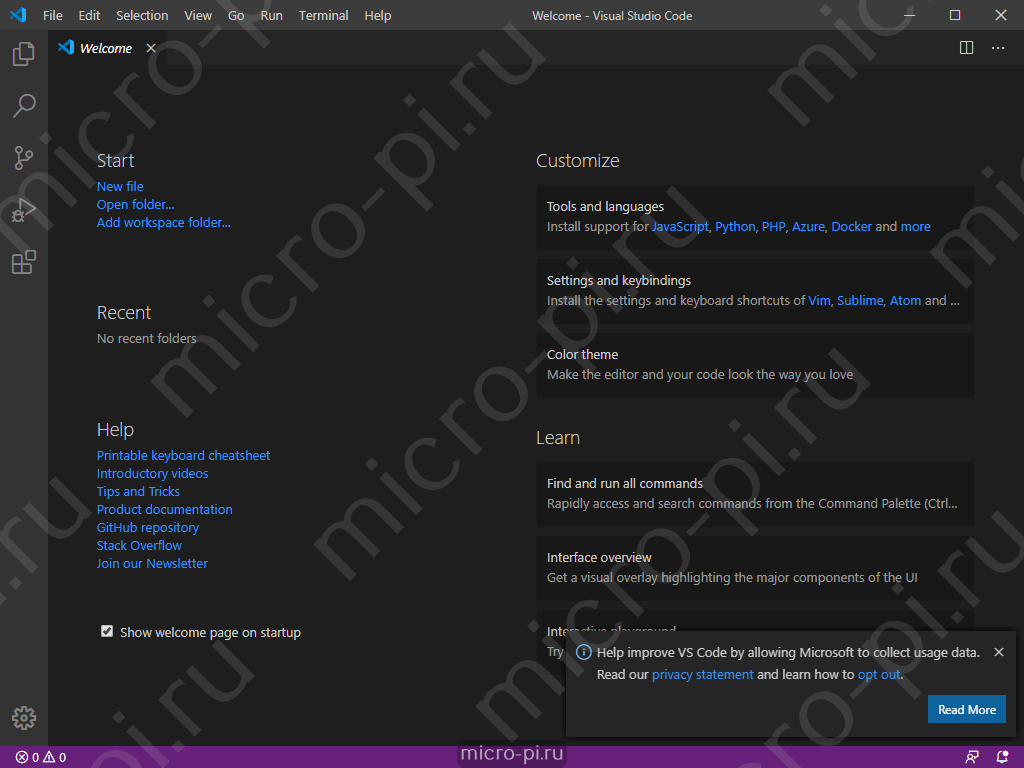1024x768 pixels.
Task: Click the feedback icon in status bar
Action: click(x=972, y=757)
